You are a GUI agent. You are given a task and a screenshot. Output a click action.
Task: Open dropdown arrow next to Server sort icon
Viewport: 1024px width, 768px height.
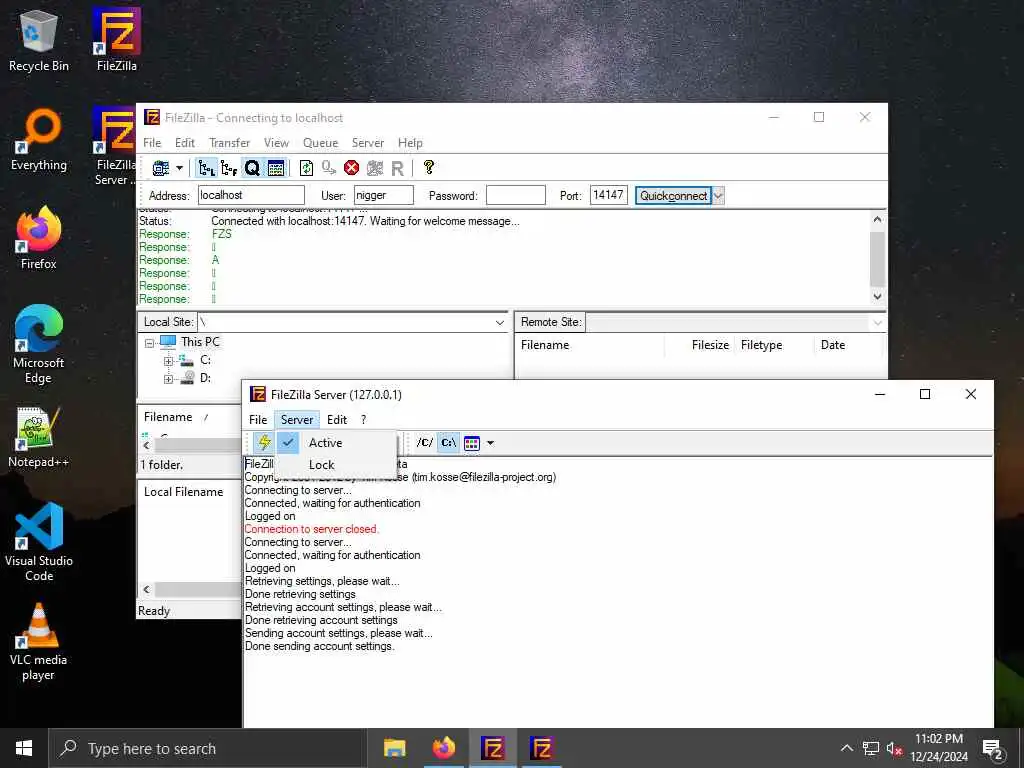point(490,443)
